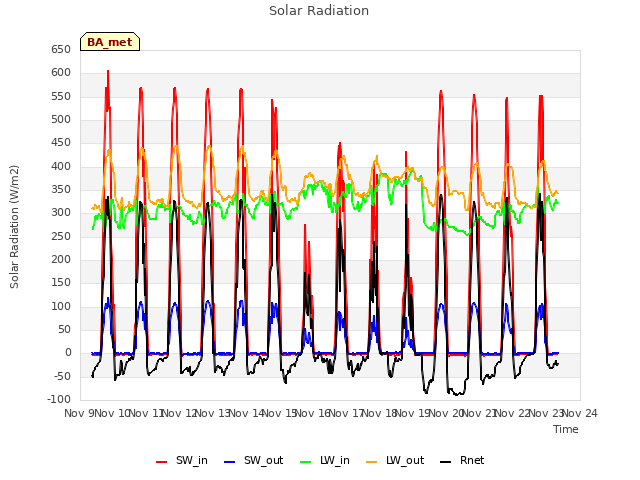Screen dimensions: 640x480
Task: Click the 500 y-axis tick label
Action: (x=61, y=120)
